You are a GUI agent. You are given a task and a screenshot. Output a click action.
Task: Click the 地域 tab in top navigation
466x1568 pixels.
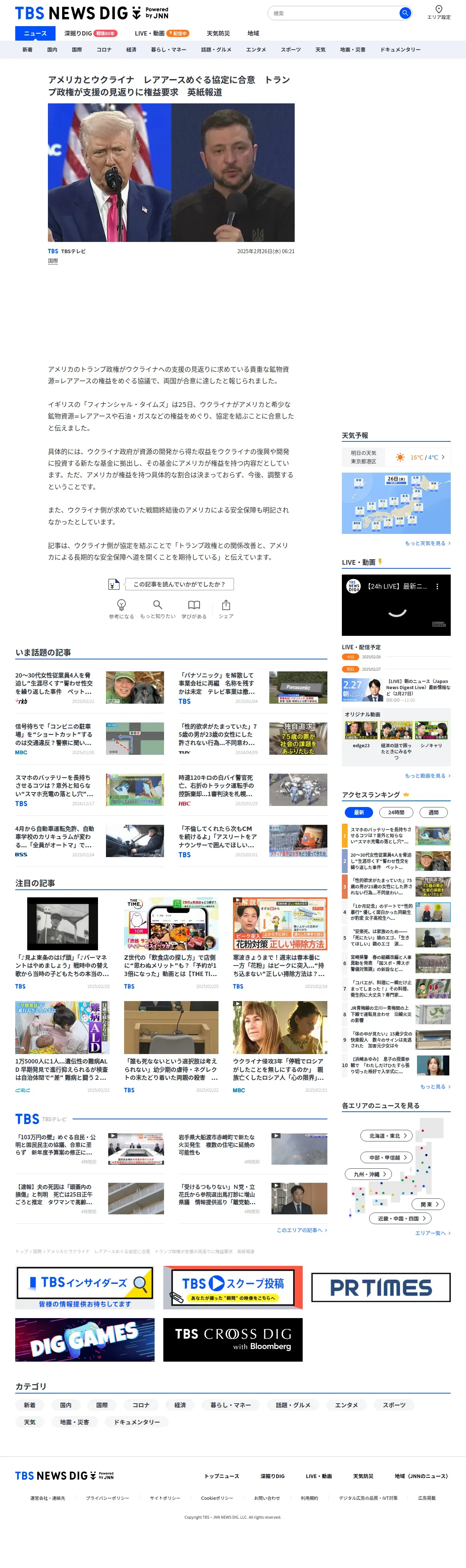coord(253,33)
